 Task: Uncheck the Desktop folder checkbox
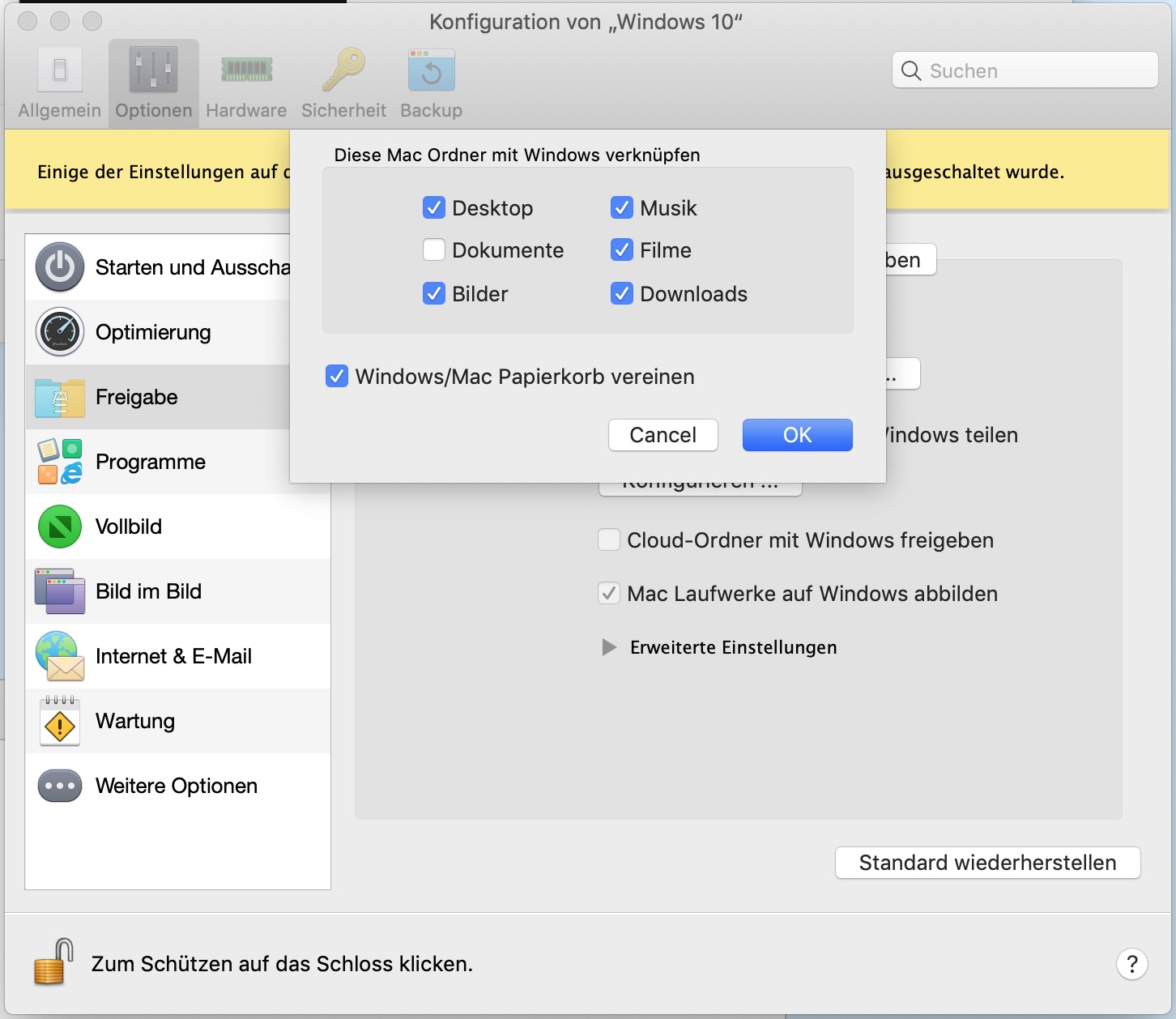coord(434,208)
